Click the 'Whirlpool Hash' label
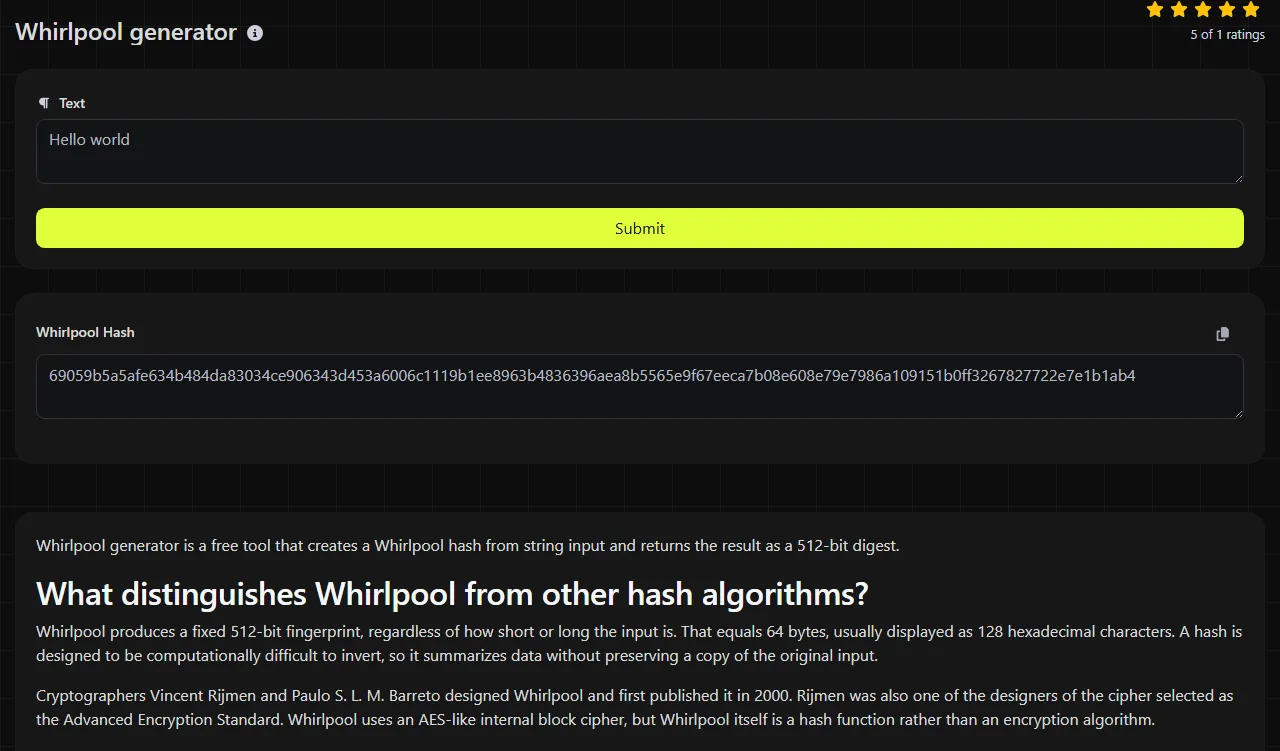The image size is (1280, 751). coord(85,332)
